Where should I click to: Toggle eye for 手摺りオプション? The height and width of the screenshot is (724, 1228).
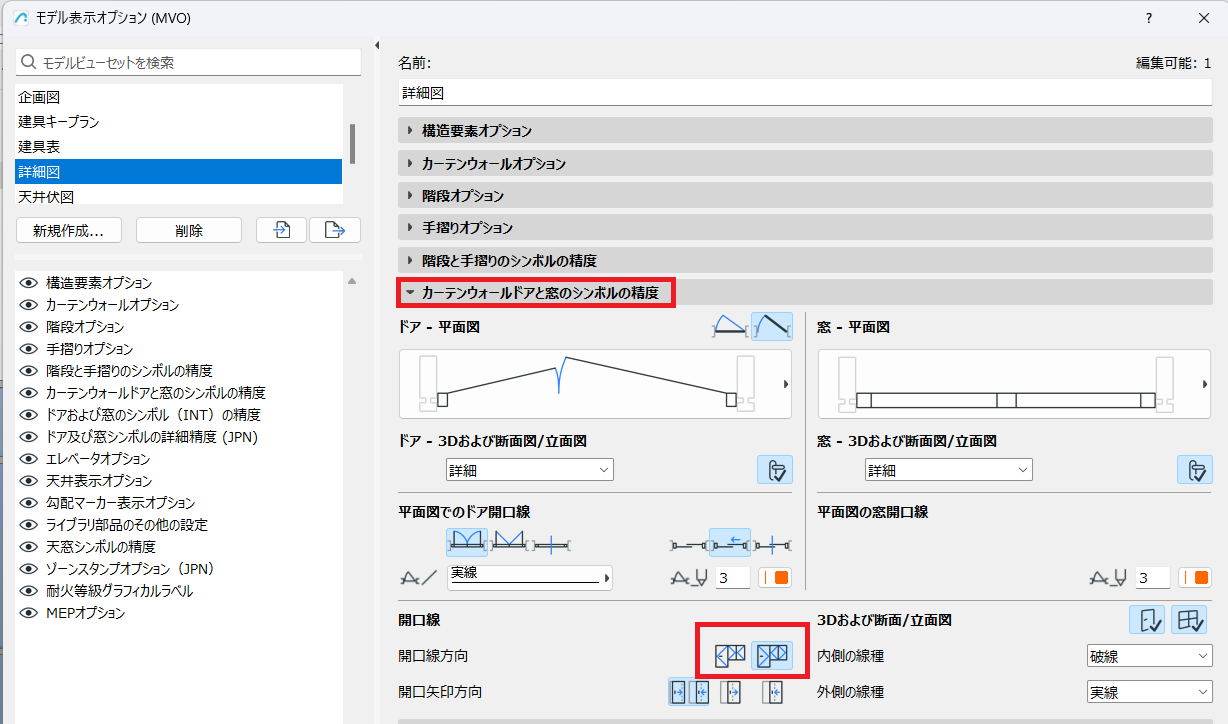click(x=28, y=349)
